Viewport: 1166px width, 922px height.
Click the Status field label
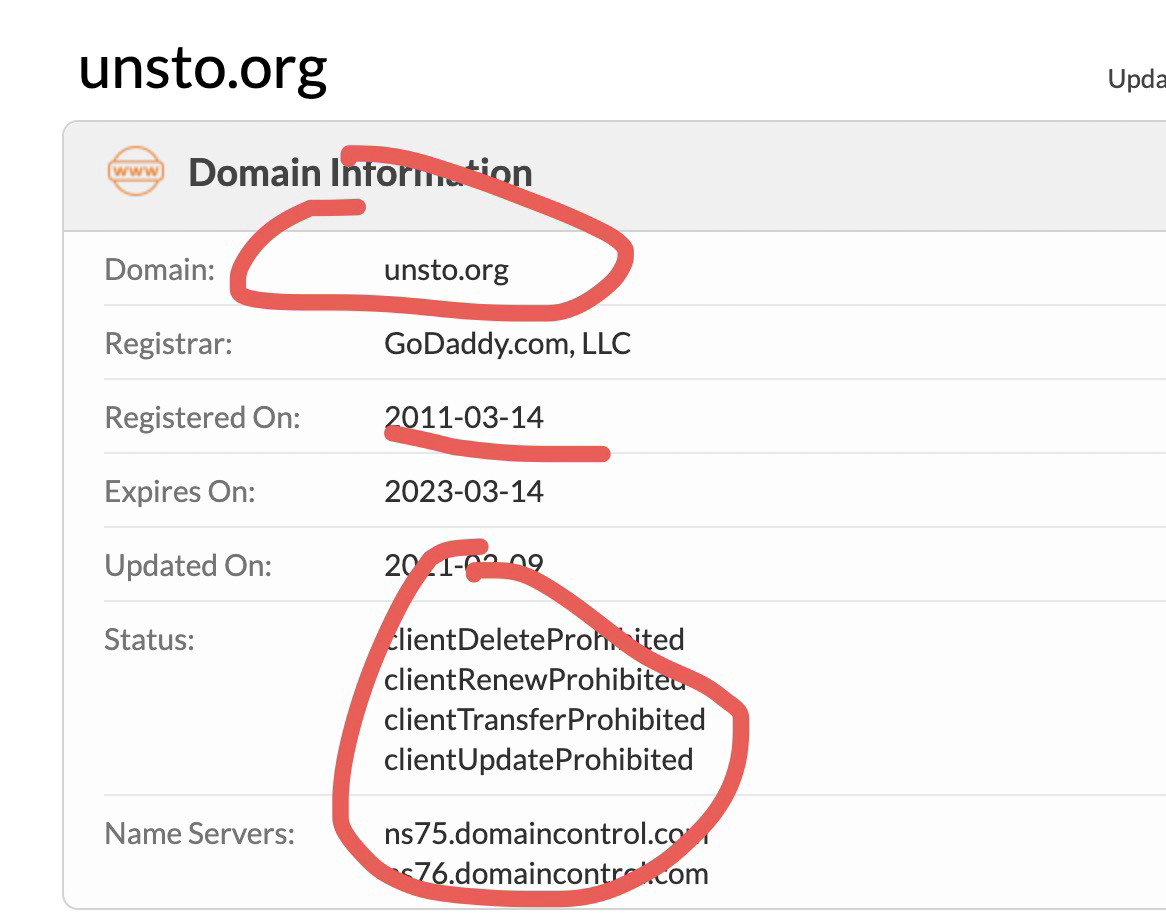(x=149, y=639)
